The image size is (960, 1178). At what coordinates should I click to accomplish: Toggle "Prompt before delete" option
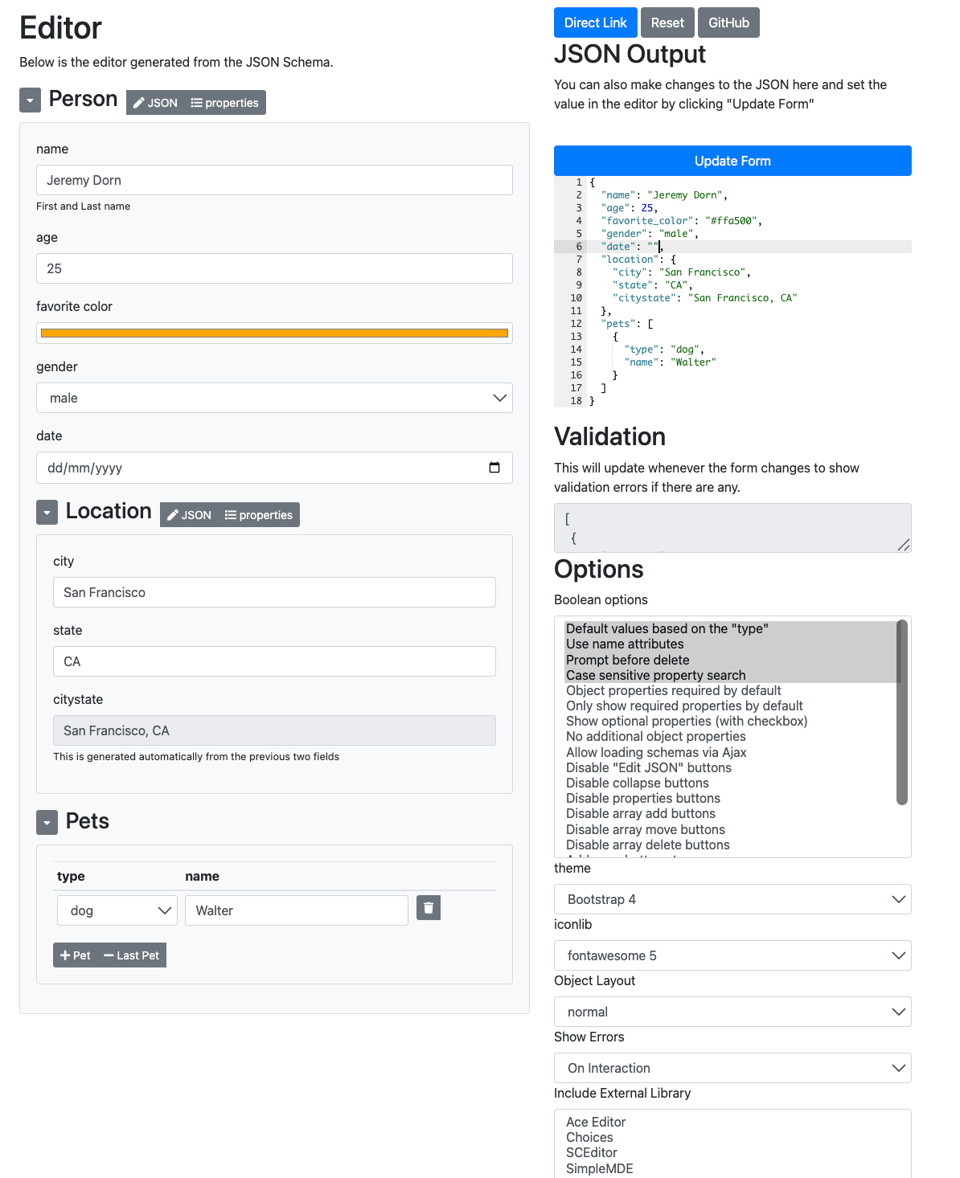pos(627,660)
